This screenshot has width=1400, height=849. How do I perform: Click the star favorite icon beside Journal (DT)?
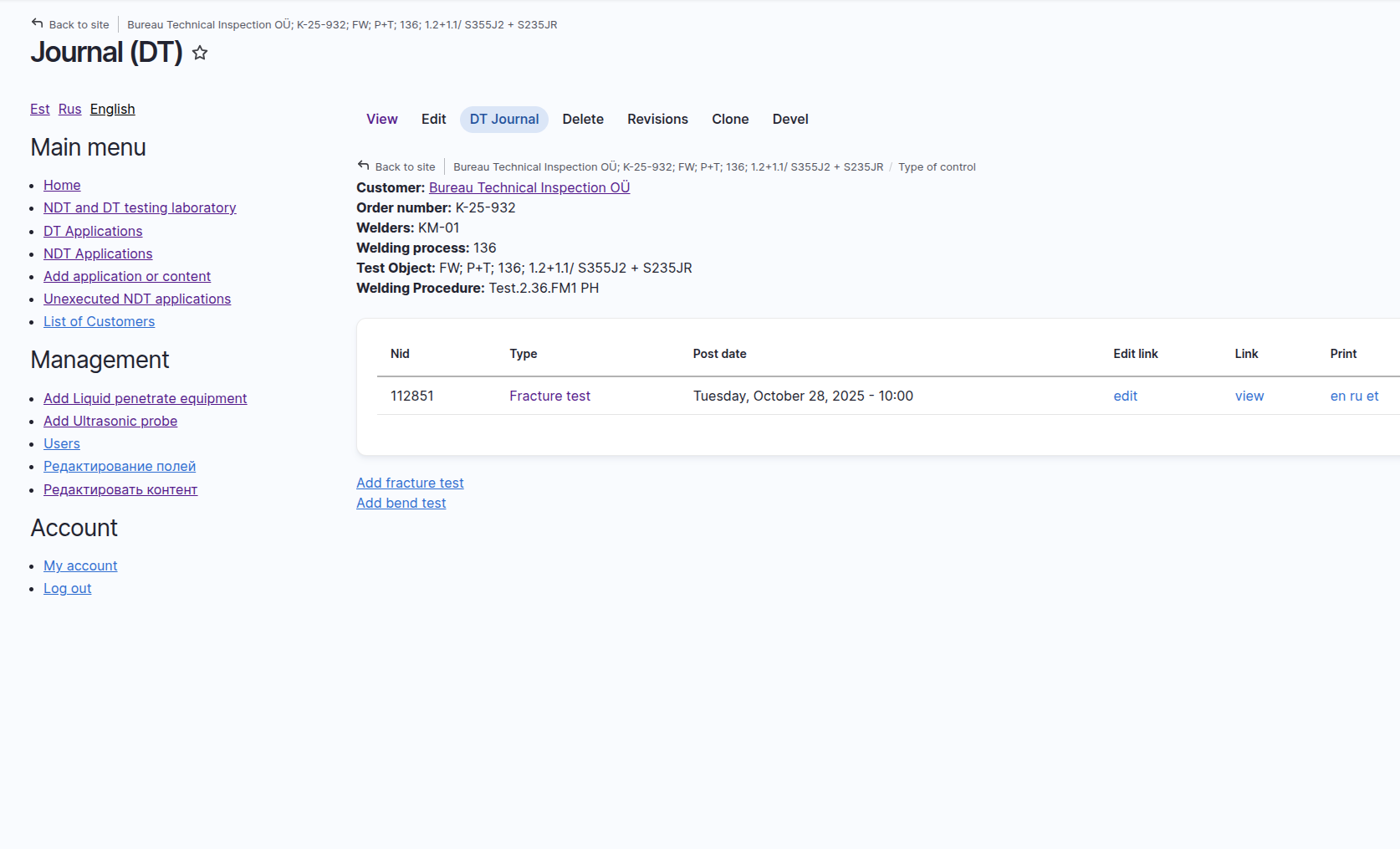tap(200, 53)
